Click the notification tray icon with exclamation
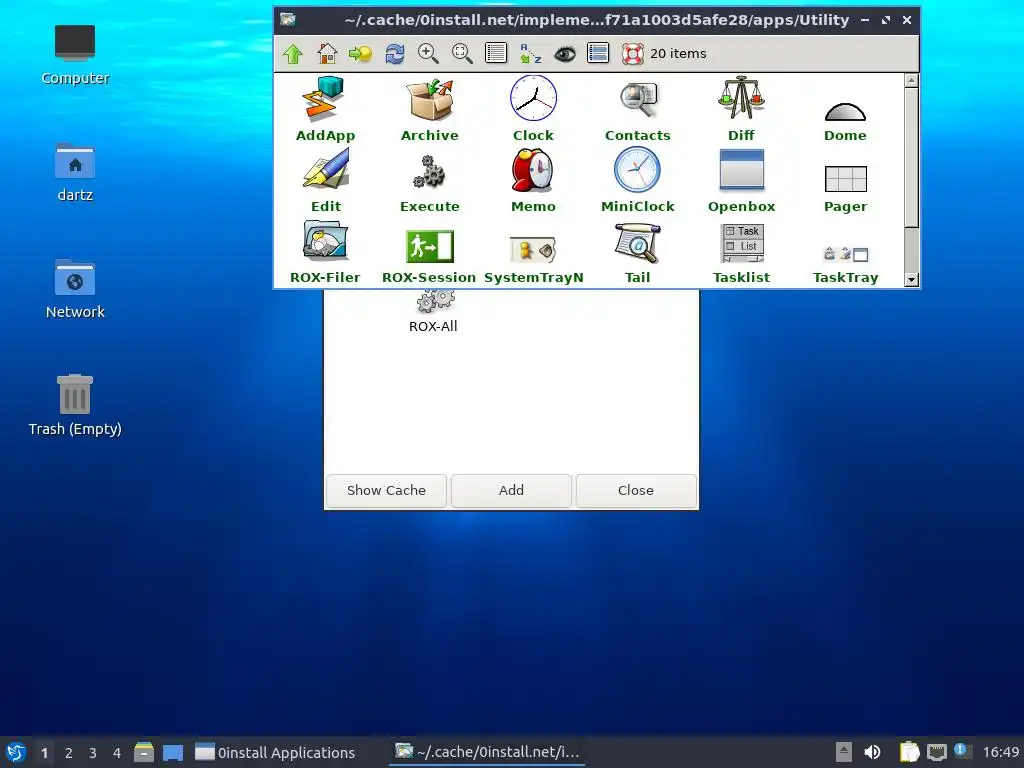 pyautogui.click(x=962, y=751)
